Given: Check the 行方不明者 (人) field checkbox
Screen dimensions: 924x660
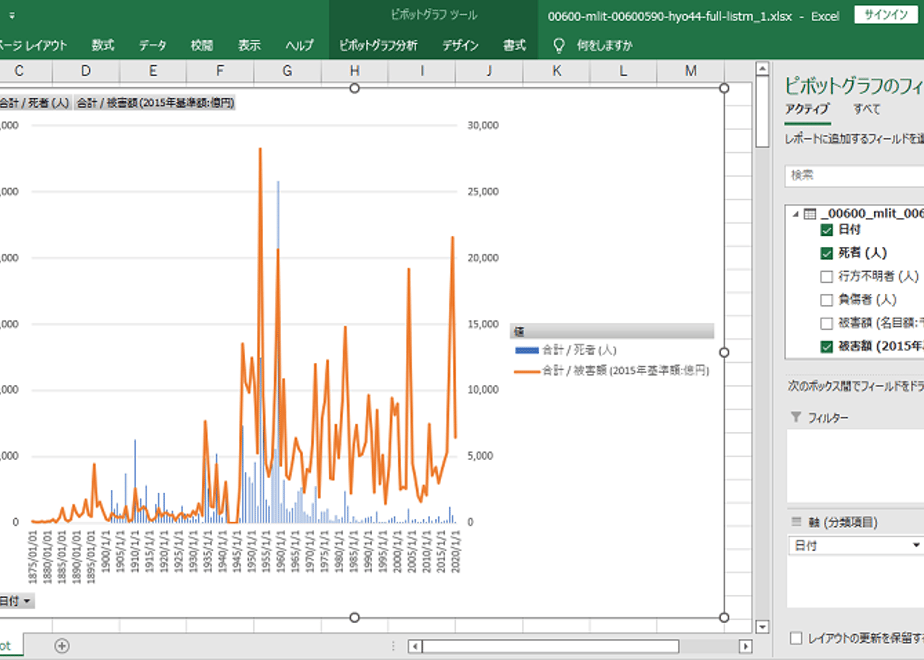Looking at the screenshot, I should [x=827, y=276].
